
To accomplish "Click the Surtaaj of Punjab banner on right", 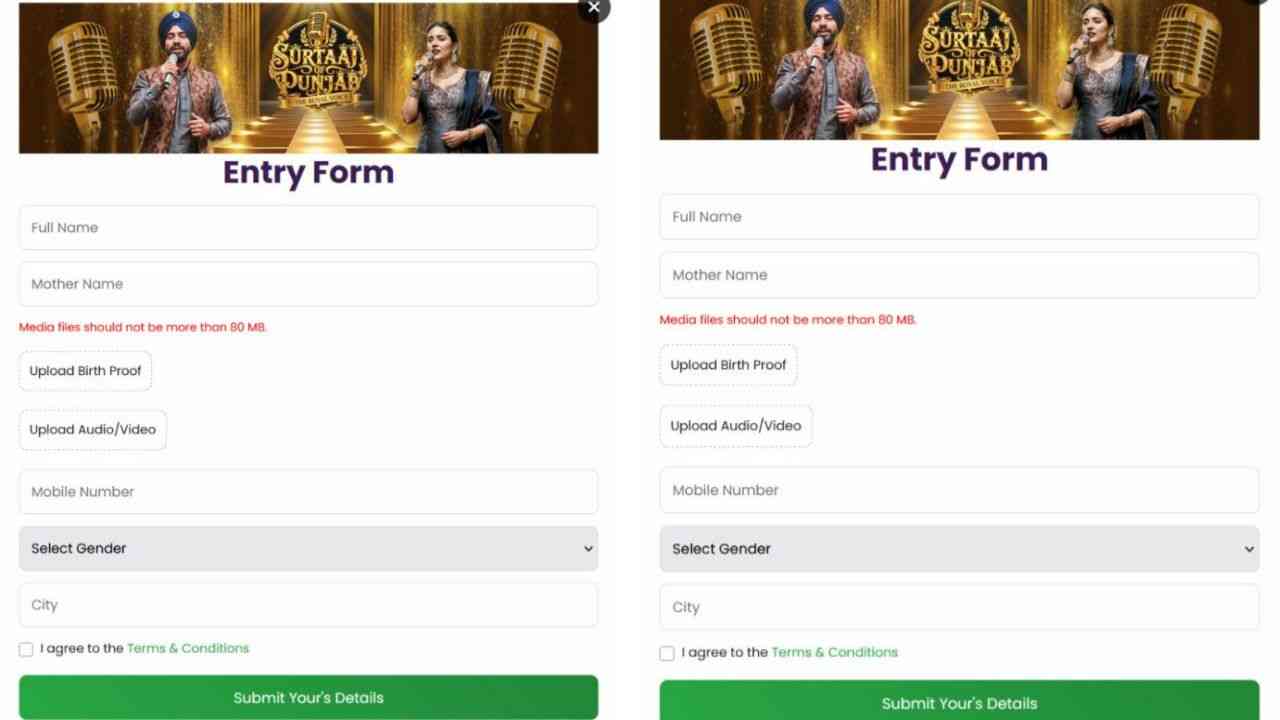I will [959, 70].
